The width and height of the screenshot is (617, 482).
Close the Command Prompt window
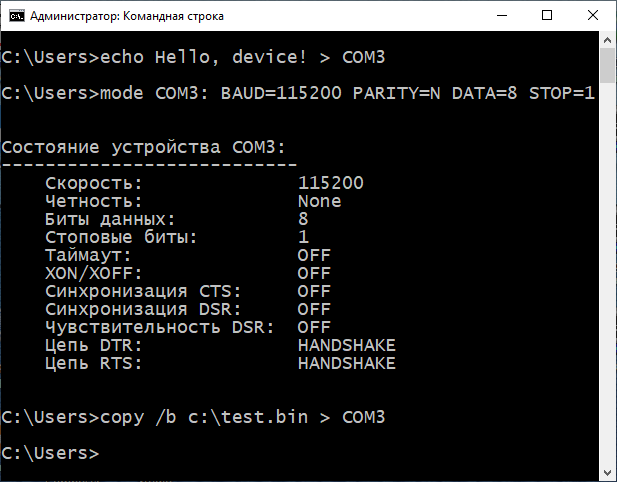click(591, 16)
